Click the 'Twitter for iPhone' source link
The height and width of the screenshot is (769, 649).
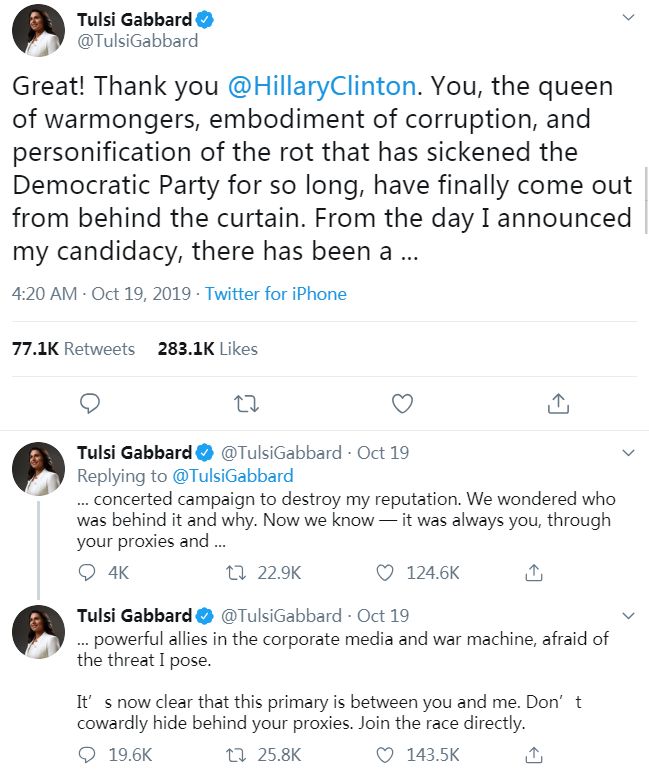[276, 294]
